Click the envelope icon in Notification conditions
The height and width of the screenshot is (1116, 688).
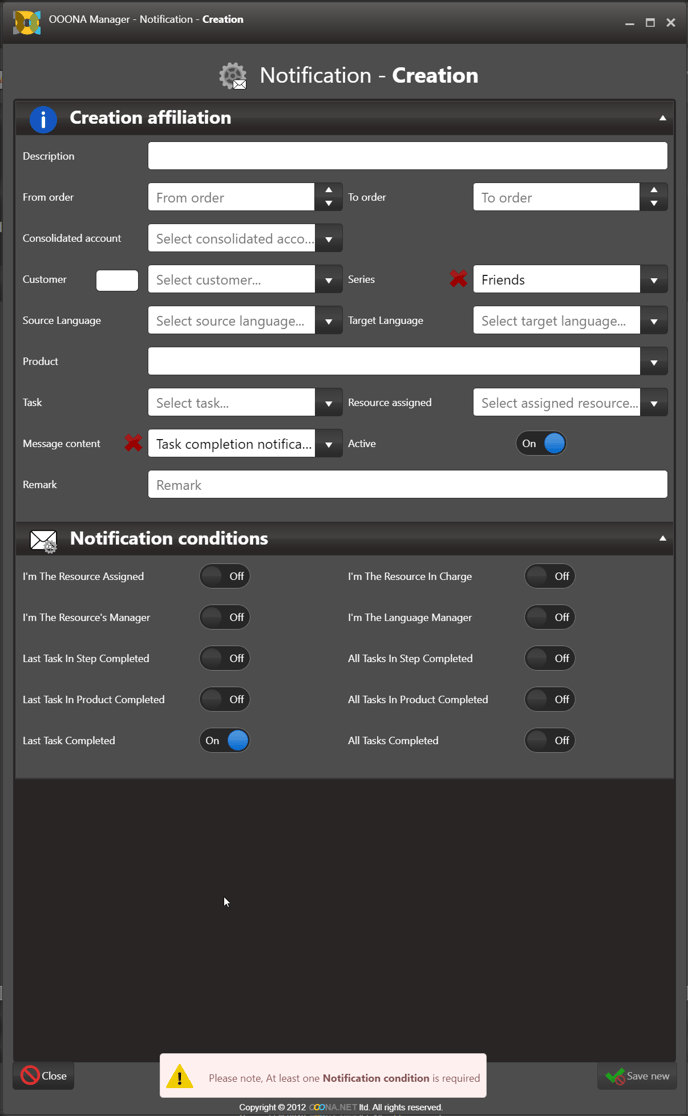43,540
